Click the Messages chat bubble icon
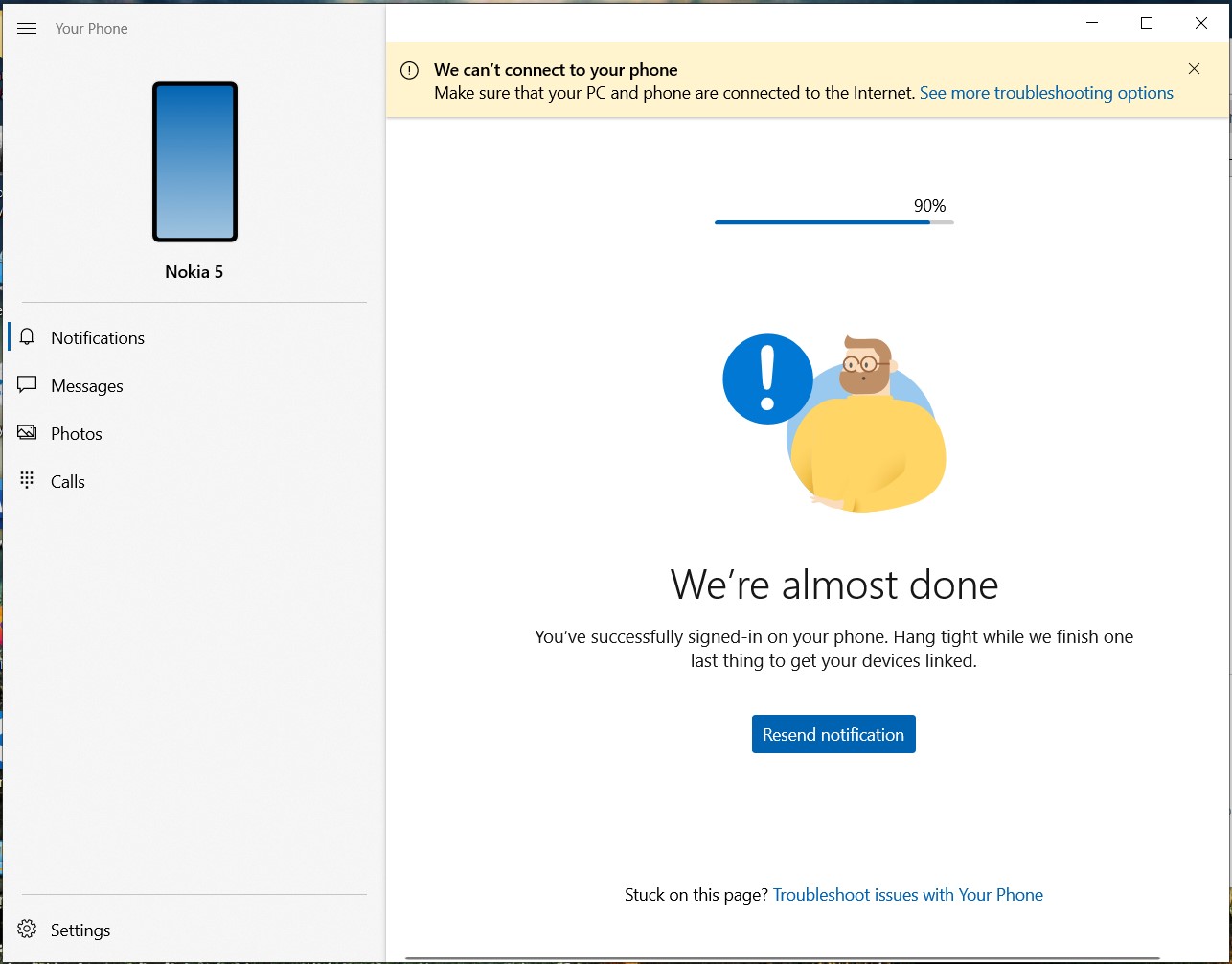This screenshot has height=964, width=1232. pos(27,385)
